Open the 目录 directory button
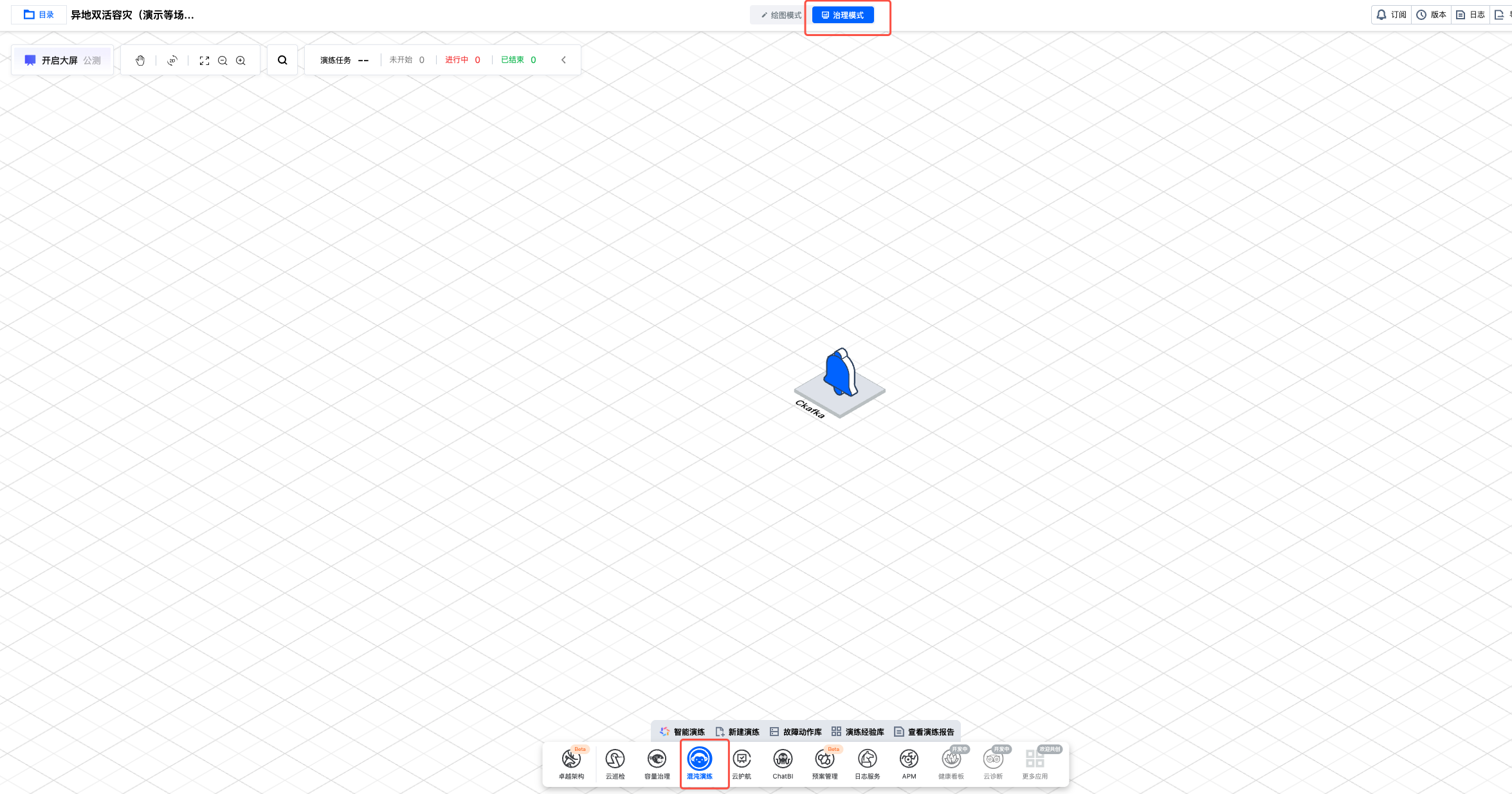 click(x=39, y=15)
